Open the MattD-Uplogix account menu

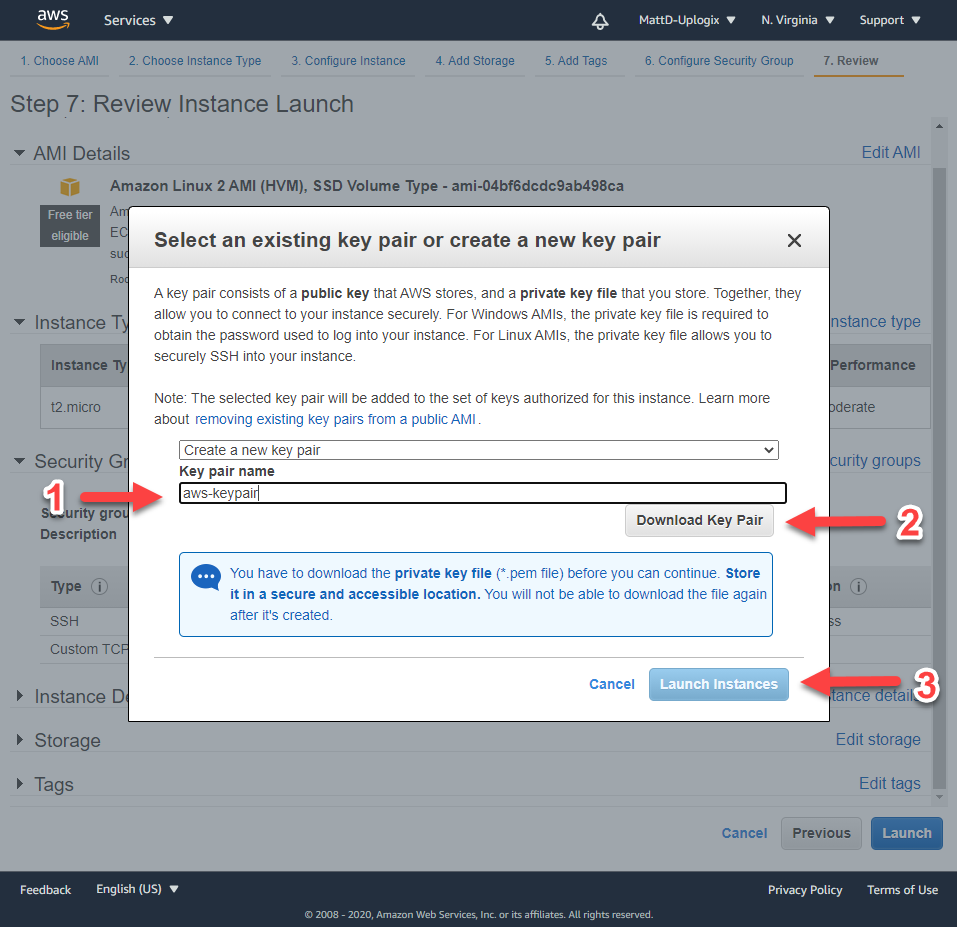[x=686, y=20]
